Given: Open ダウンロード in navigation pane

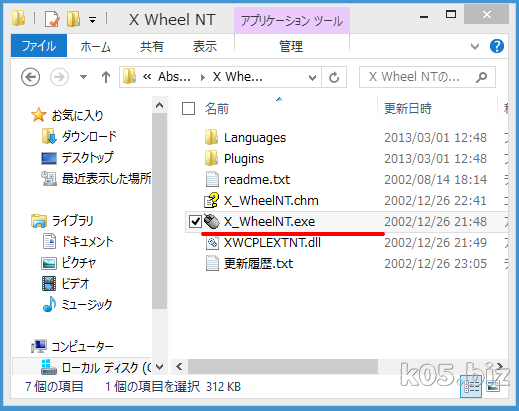Looking at the screenshot, I should (89, 136).
